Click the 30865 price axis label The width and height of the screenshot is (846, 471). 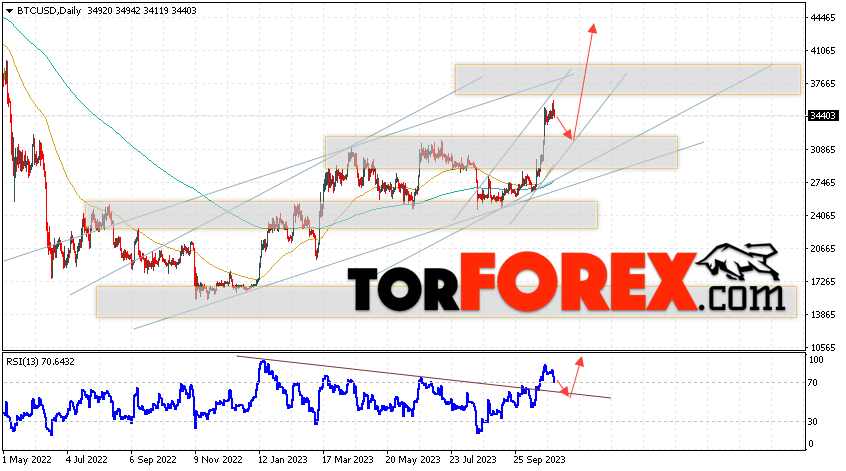(x=823, y=149)
